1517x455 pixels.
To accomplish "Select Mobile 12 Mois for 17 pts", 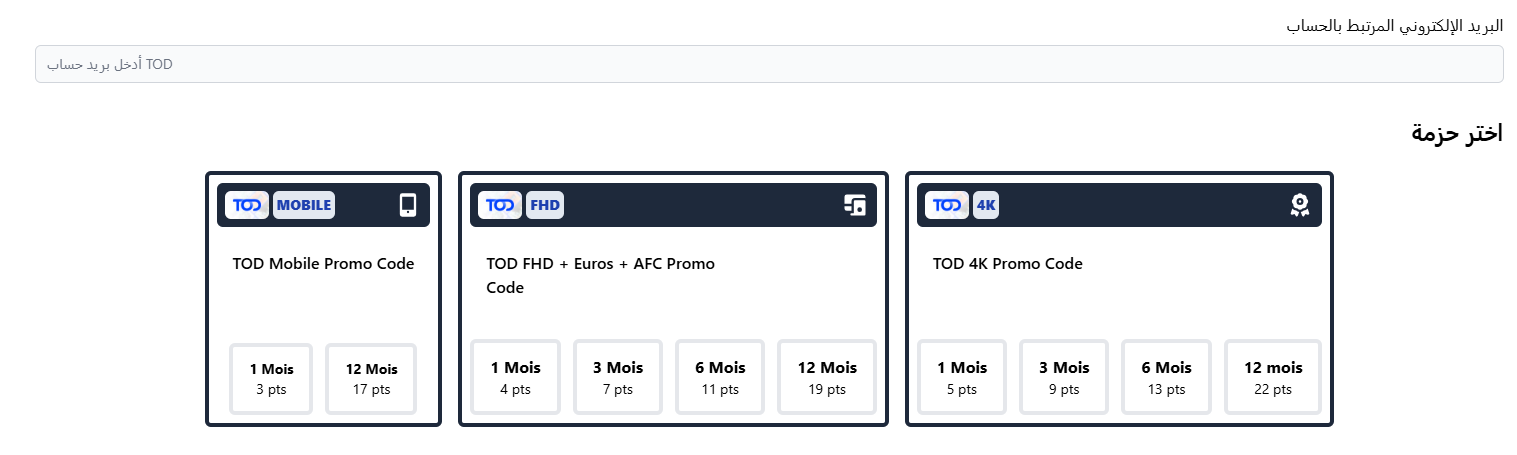I will coord(371,378).
